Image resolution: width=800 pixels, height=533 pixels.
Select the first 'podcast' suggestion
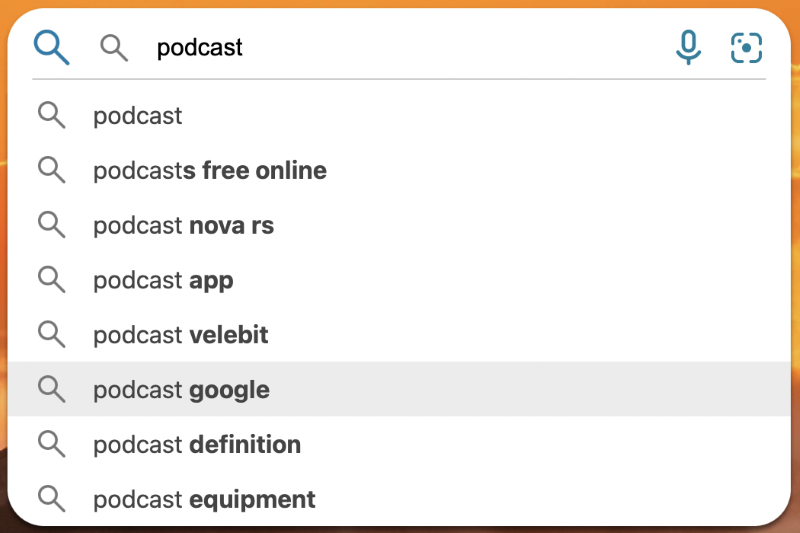pyautogui.click(x=399, y=115)
